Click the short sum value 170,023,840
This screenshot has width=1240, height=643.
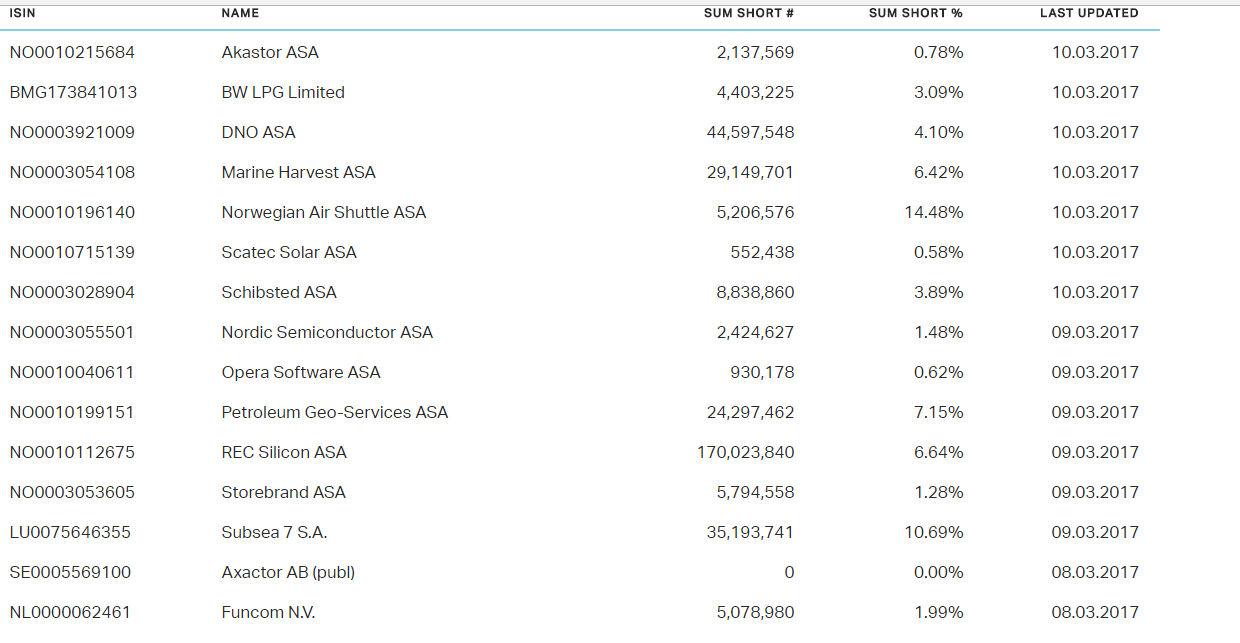tap(746, 452)
